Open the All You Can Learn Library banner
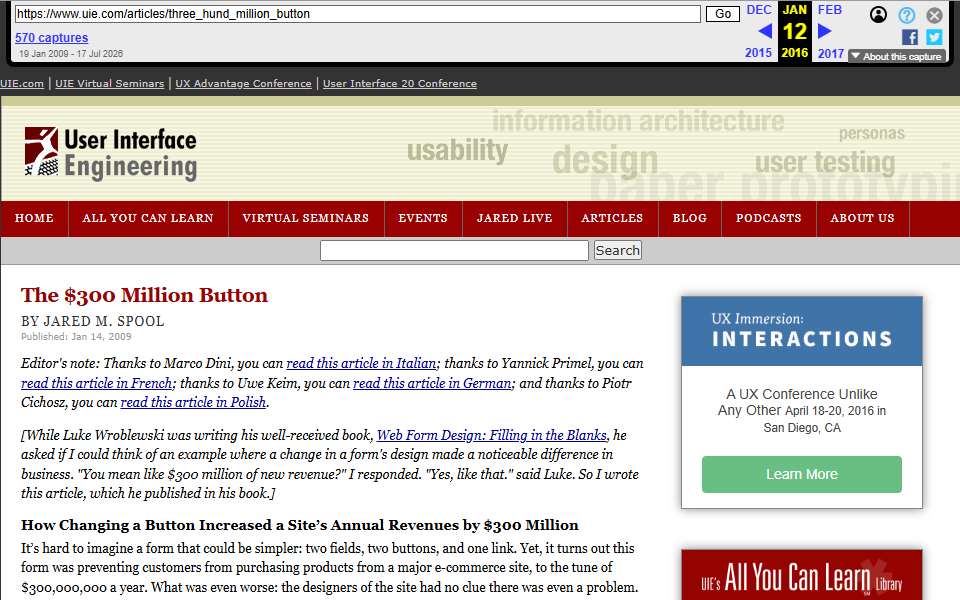960x600 pixels. click(801, 575)
